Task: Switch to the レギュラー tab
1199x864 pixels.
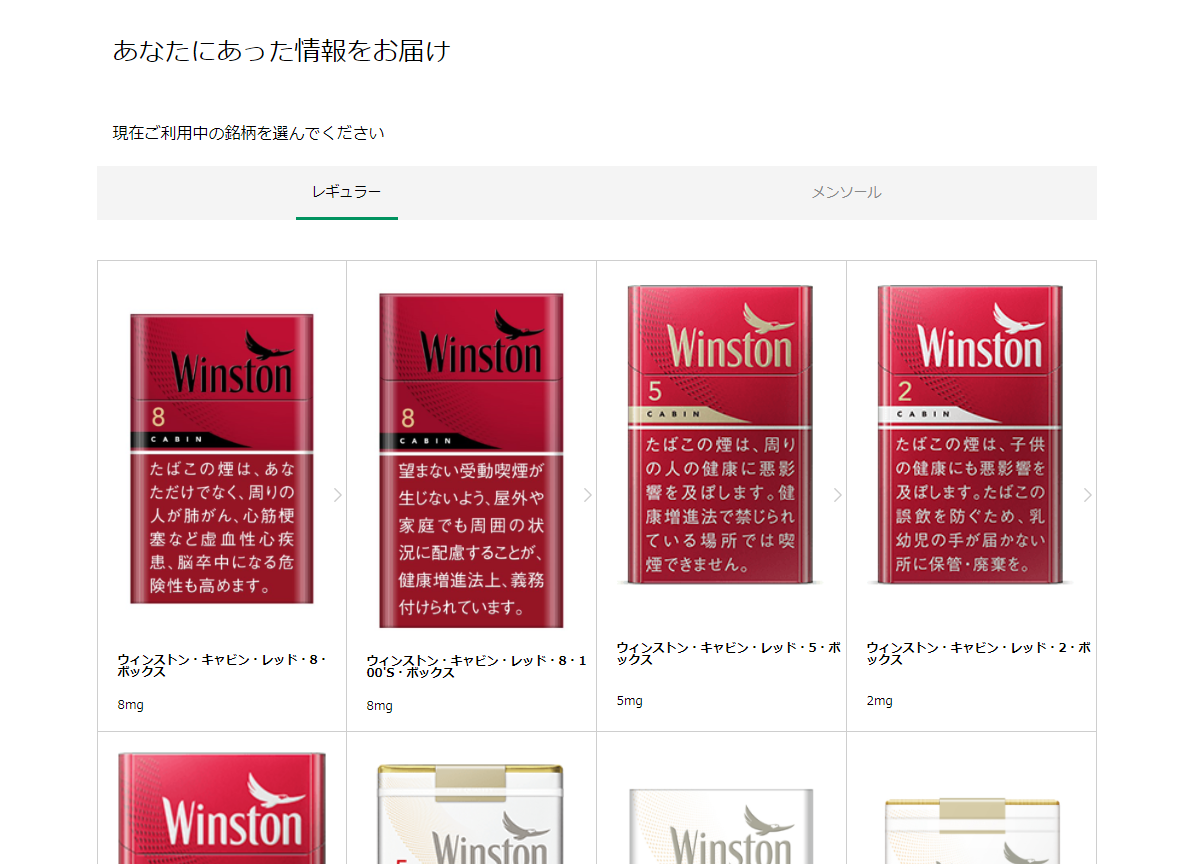Action: [x=346, y=193]
